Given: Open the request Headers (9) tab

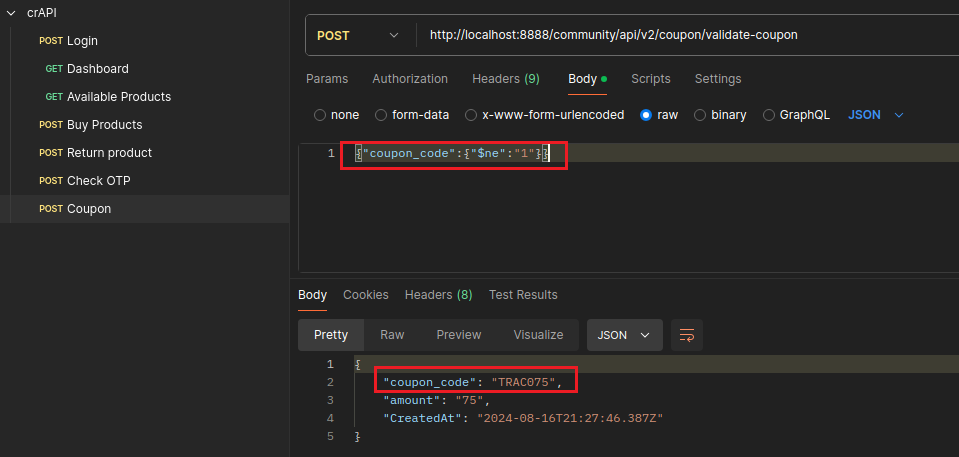Looking at the screenshot, I should (505, 79).
